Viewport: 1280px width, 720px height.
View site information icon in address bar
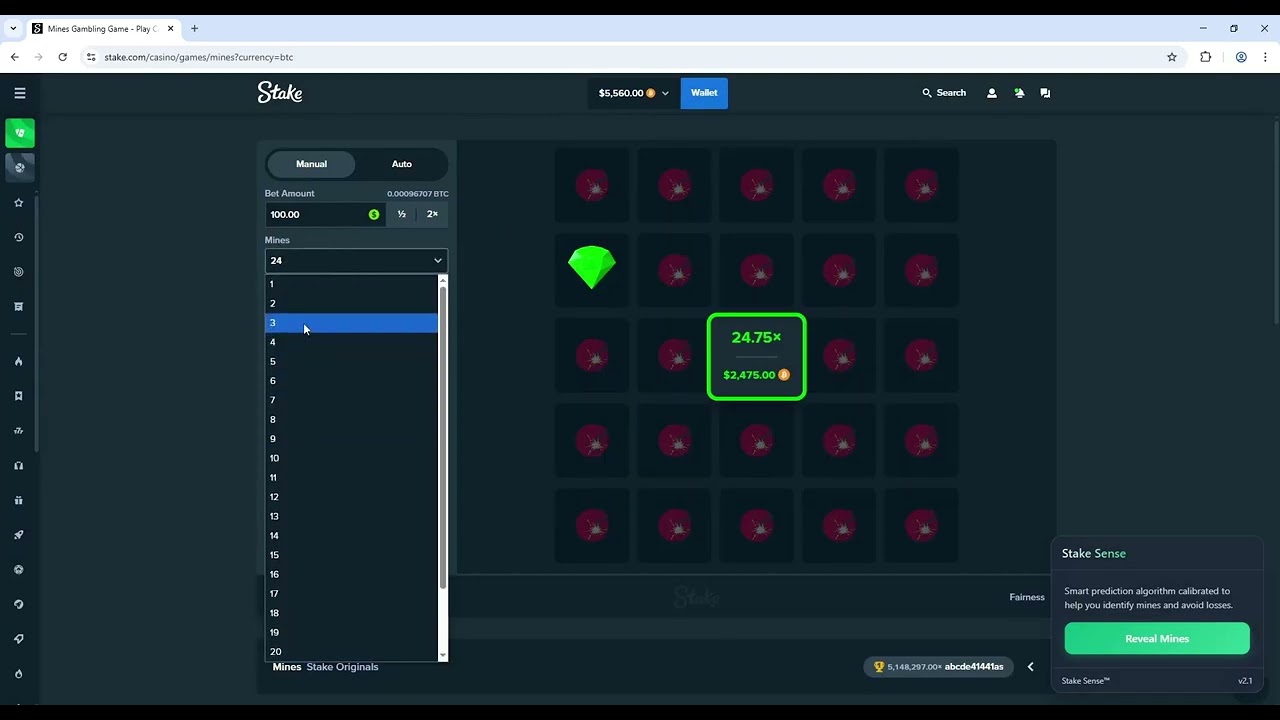[91, 57]
